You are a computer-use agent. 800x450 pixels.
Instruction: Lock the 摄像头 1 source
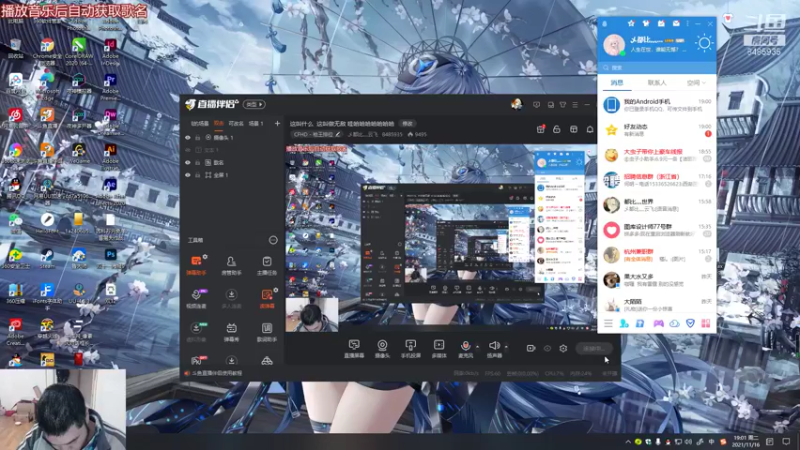(x=197, y=138)
